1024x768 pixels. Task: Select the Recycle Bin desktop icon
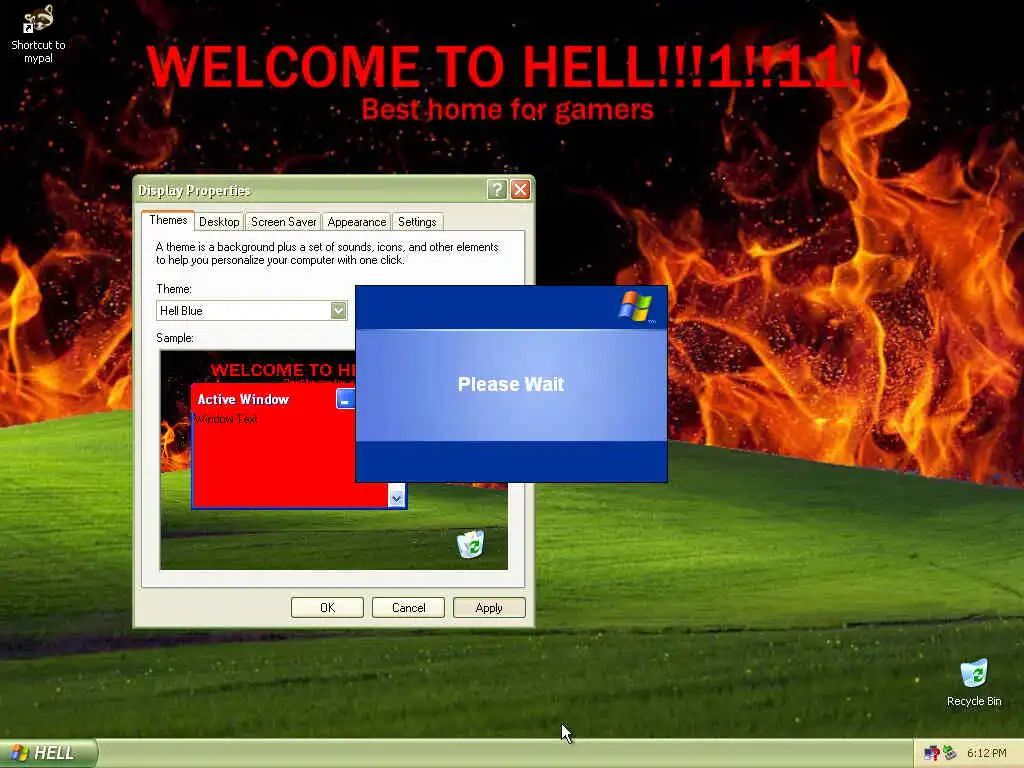(x=974, y=682)
